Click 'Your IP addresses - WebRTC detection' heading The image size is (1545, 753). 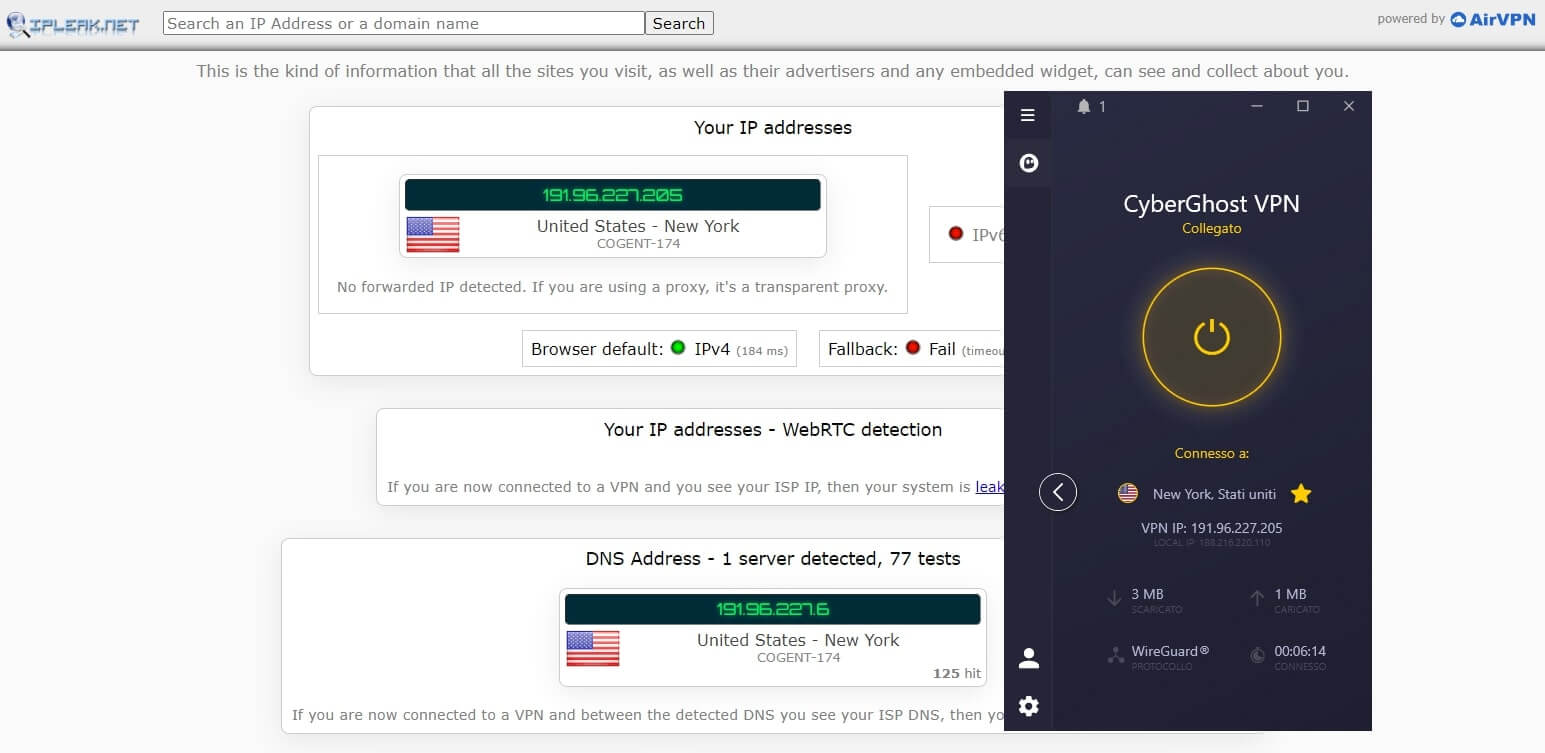point(772,430)
